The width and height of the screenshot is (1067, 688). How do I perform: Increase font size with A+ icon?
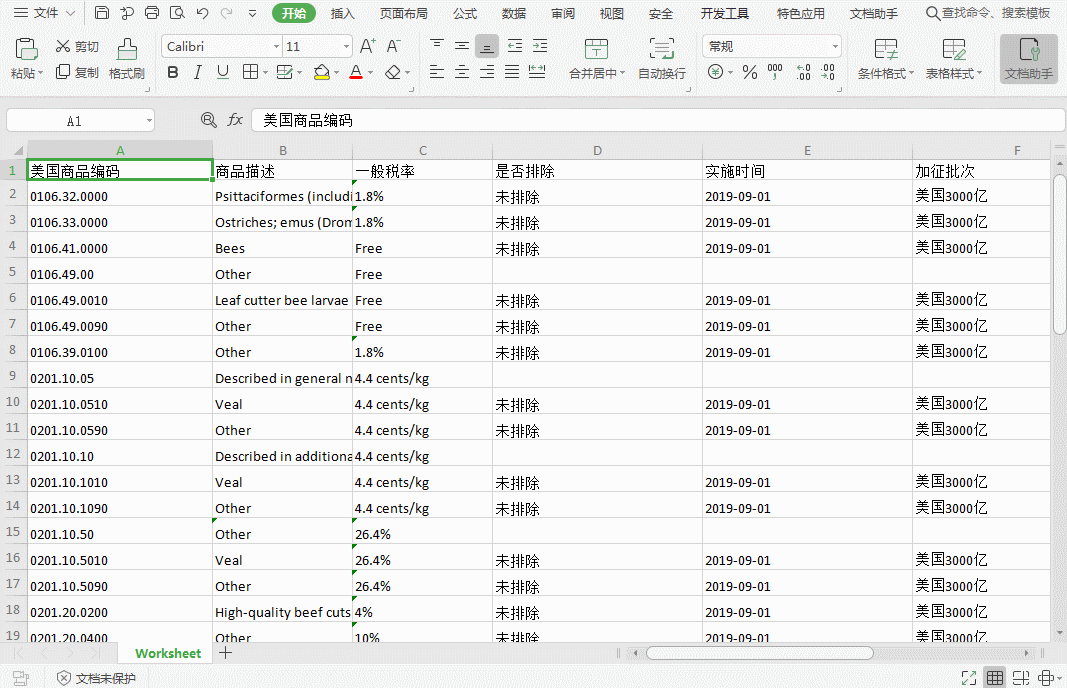pos(367,46)
